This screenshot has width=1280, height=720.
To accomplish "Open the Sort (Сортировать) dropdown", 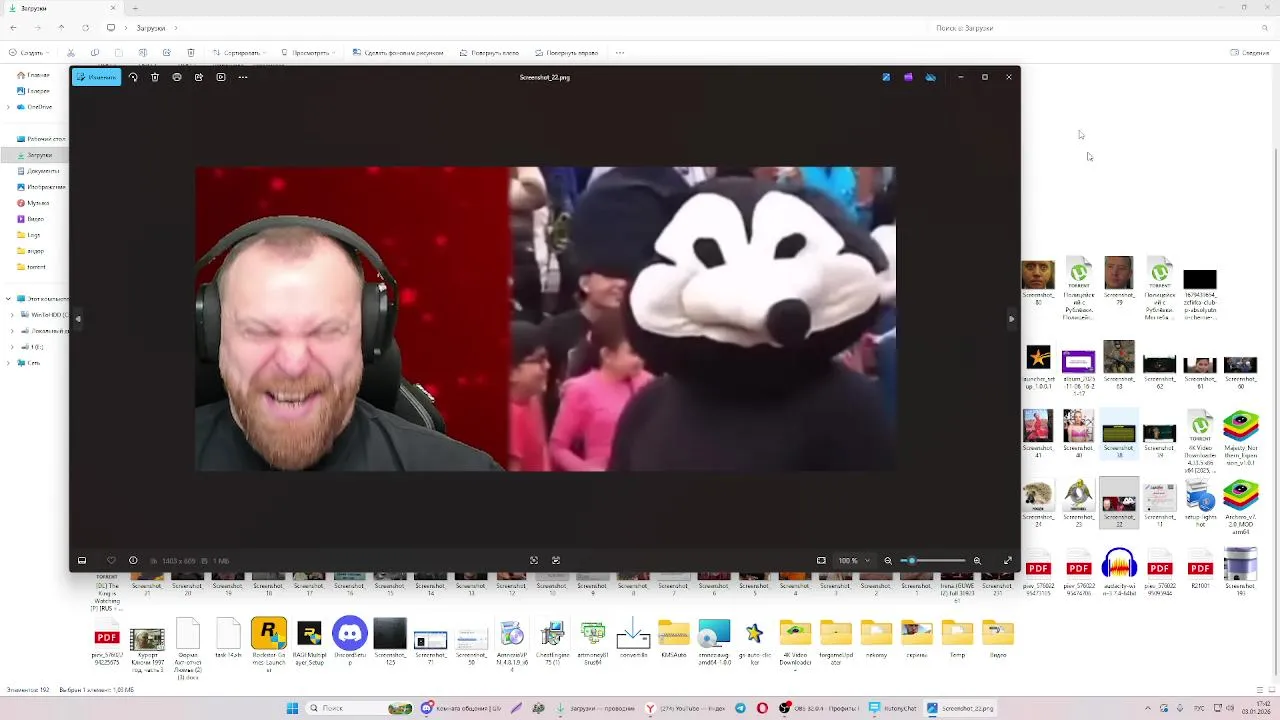I will coord(238,53).
